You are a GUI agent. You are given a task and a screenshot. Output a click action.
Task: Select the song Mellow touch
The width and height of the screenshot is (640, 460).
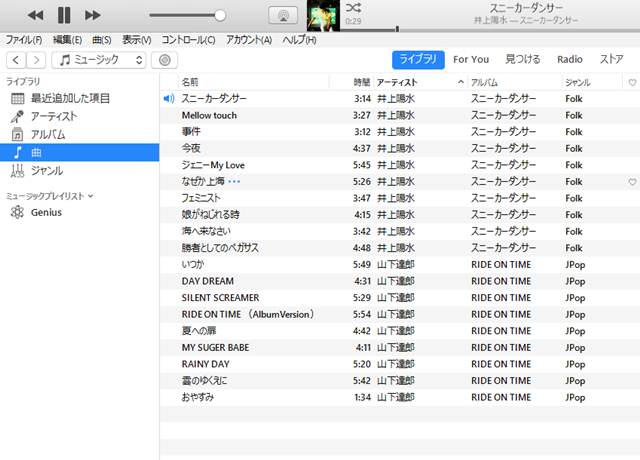point(209,116)
